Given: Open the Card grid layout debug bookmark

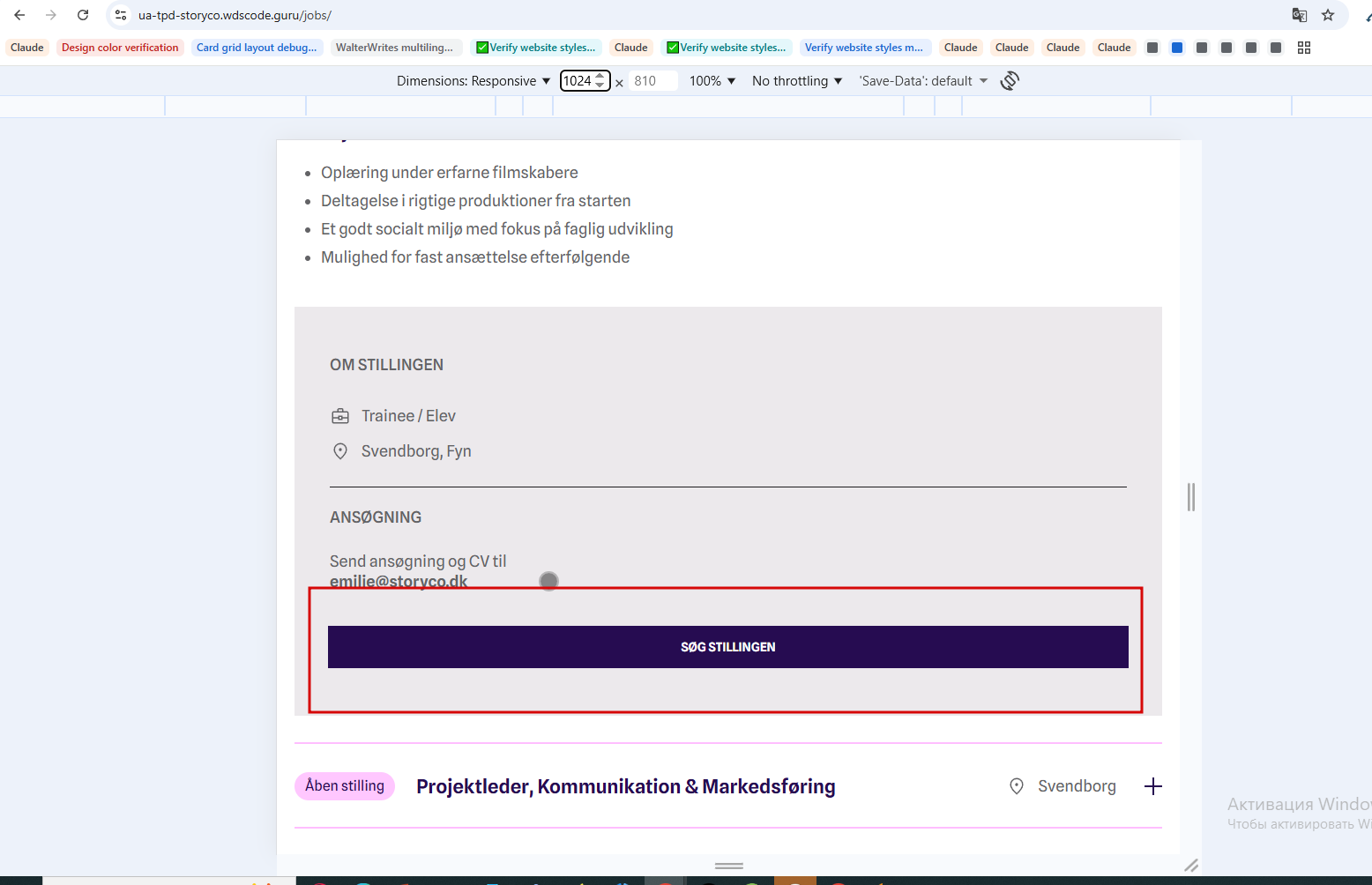Looking at the screenshot, I should pyautogui.click(x=257, y=48).
